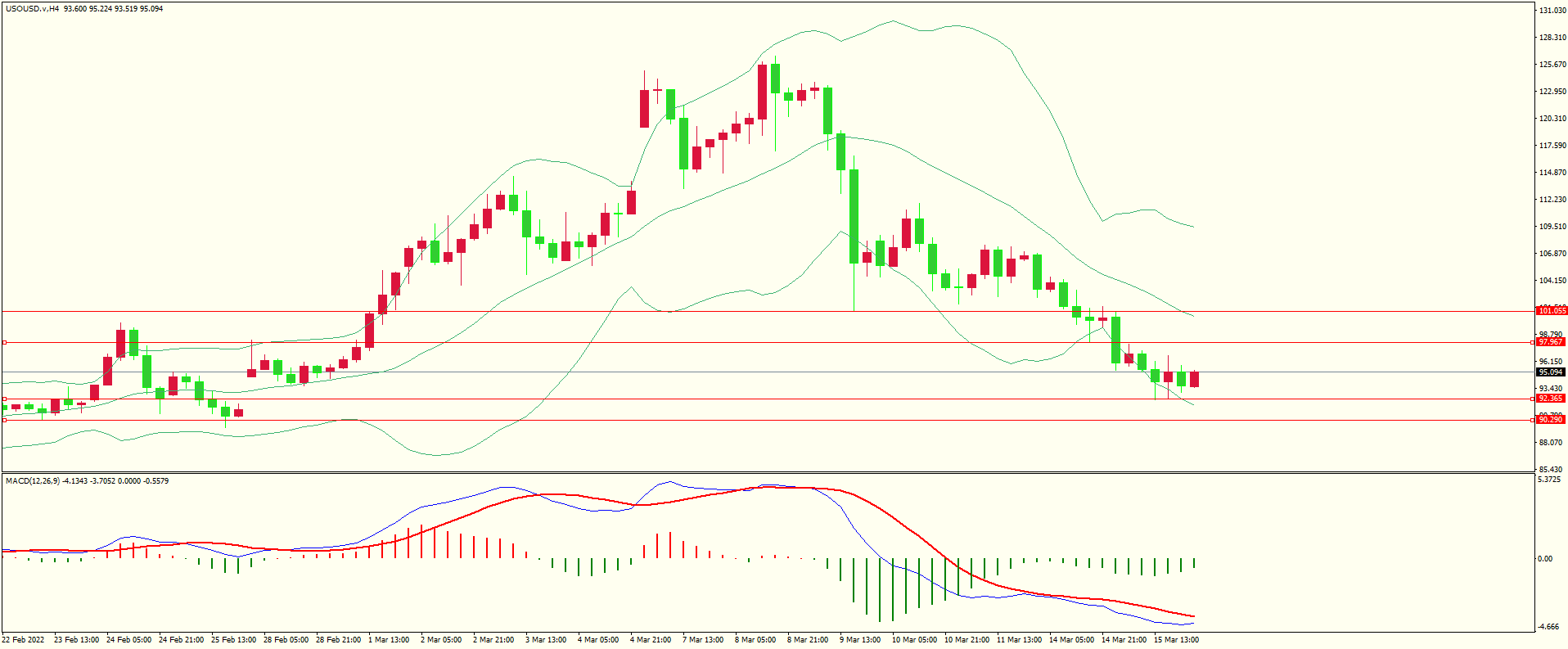Click the 23 Feb 13:00 time label
1568x649 pixels.
coord(76,640)
